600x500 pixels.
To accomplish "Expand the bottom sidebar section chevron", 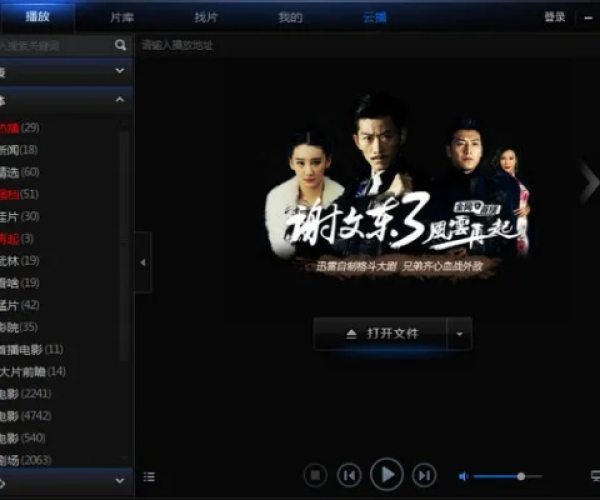I will [120, 480].
